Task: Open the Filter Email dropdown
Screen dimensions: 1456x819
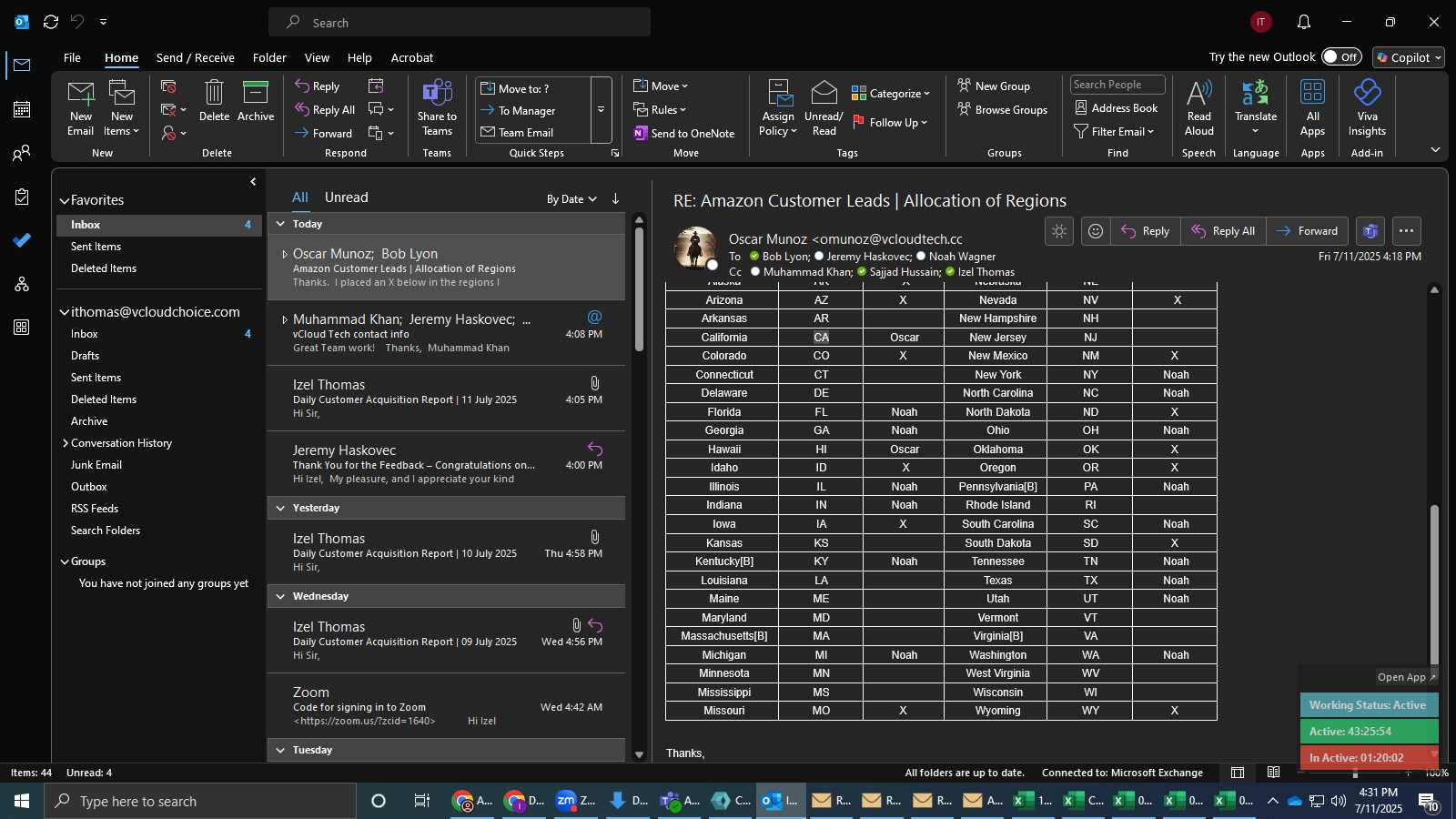Action: [x=1115, y=132]
